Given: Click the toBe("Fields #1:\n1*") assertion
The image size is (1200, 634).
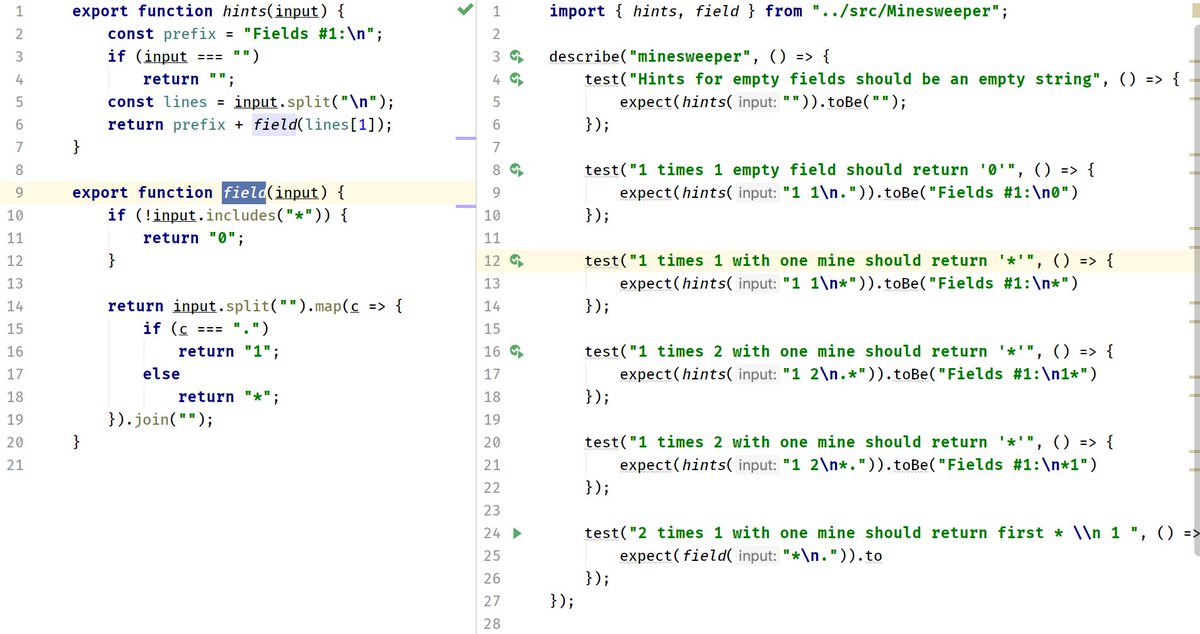Looking at the screenshot, I should point(997,374).
